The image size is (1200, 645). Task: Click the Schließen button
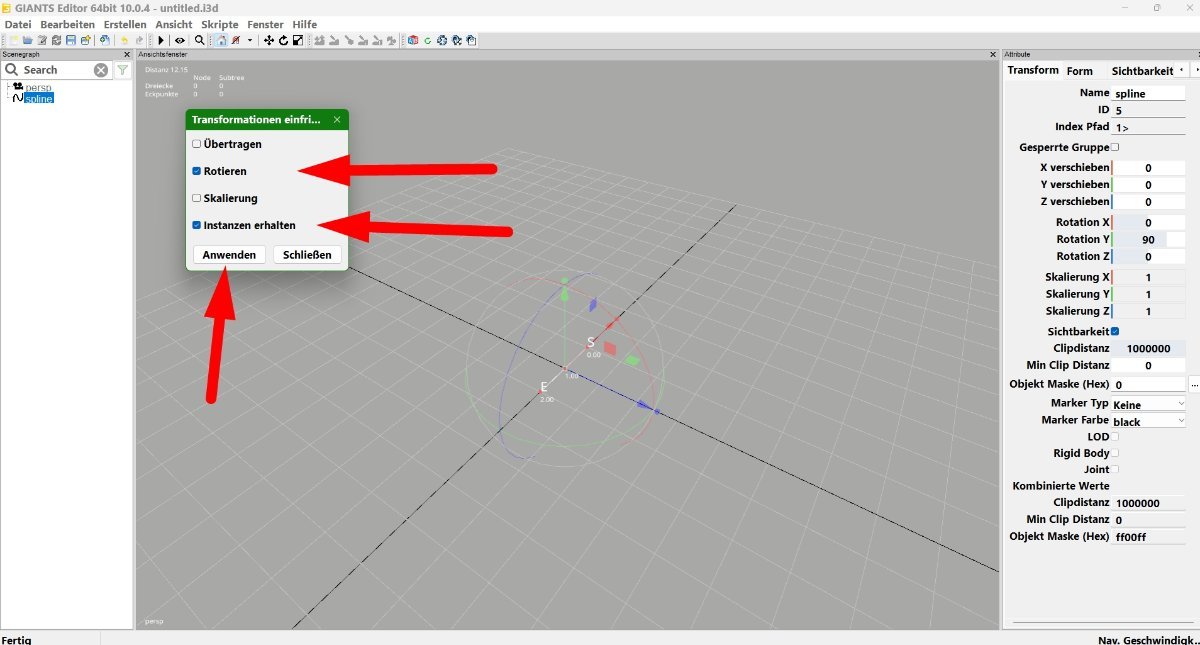point(307,255)
